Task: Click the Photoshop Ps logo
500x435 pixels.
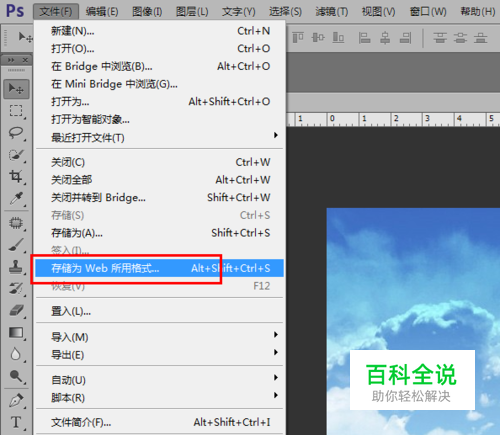Action: [x=15, y=11]
